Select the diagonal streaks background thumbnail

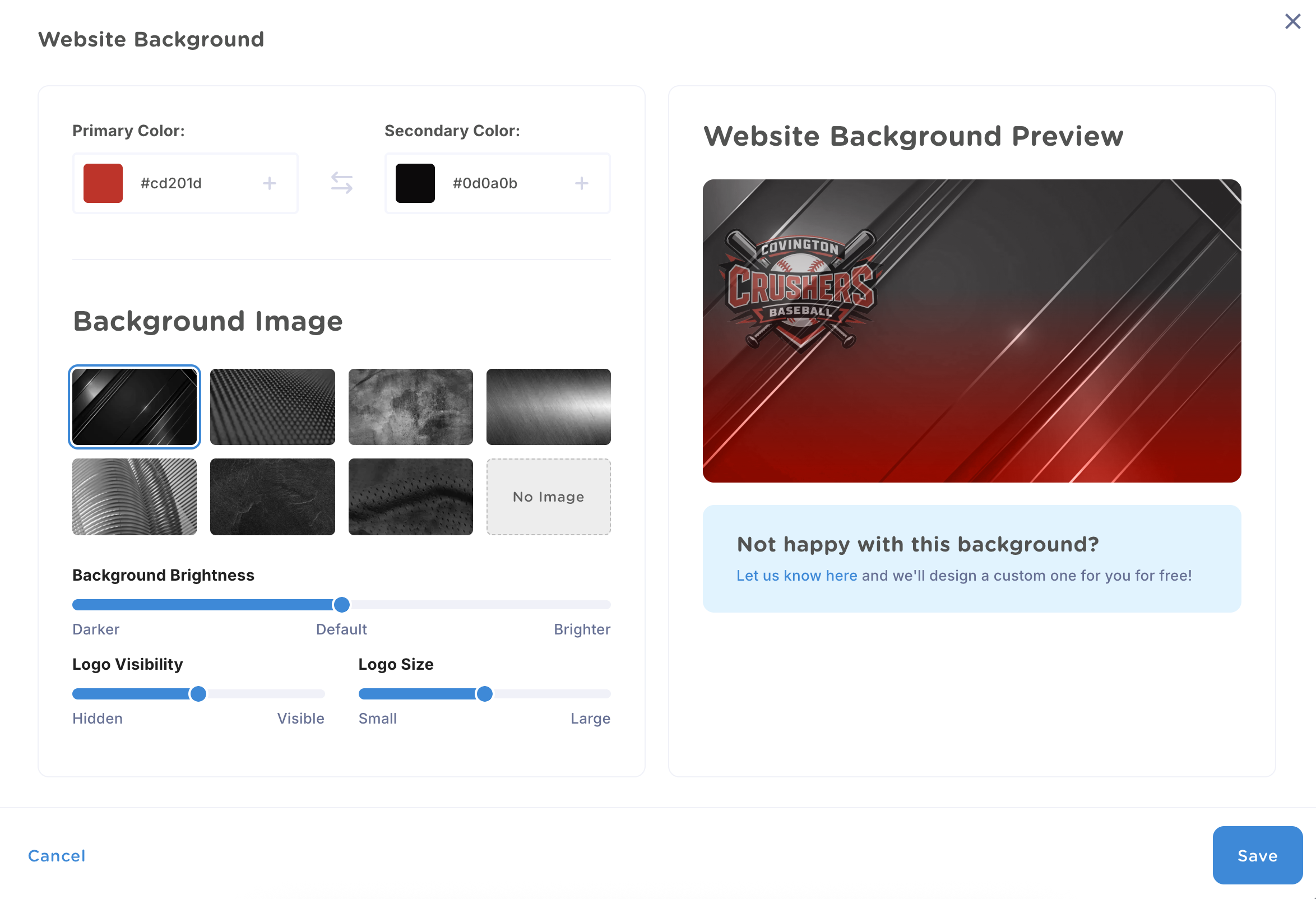coord(134,406)
